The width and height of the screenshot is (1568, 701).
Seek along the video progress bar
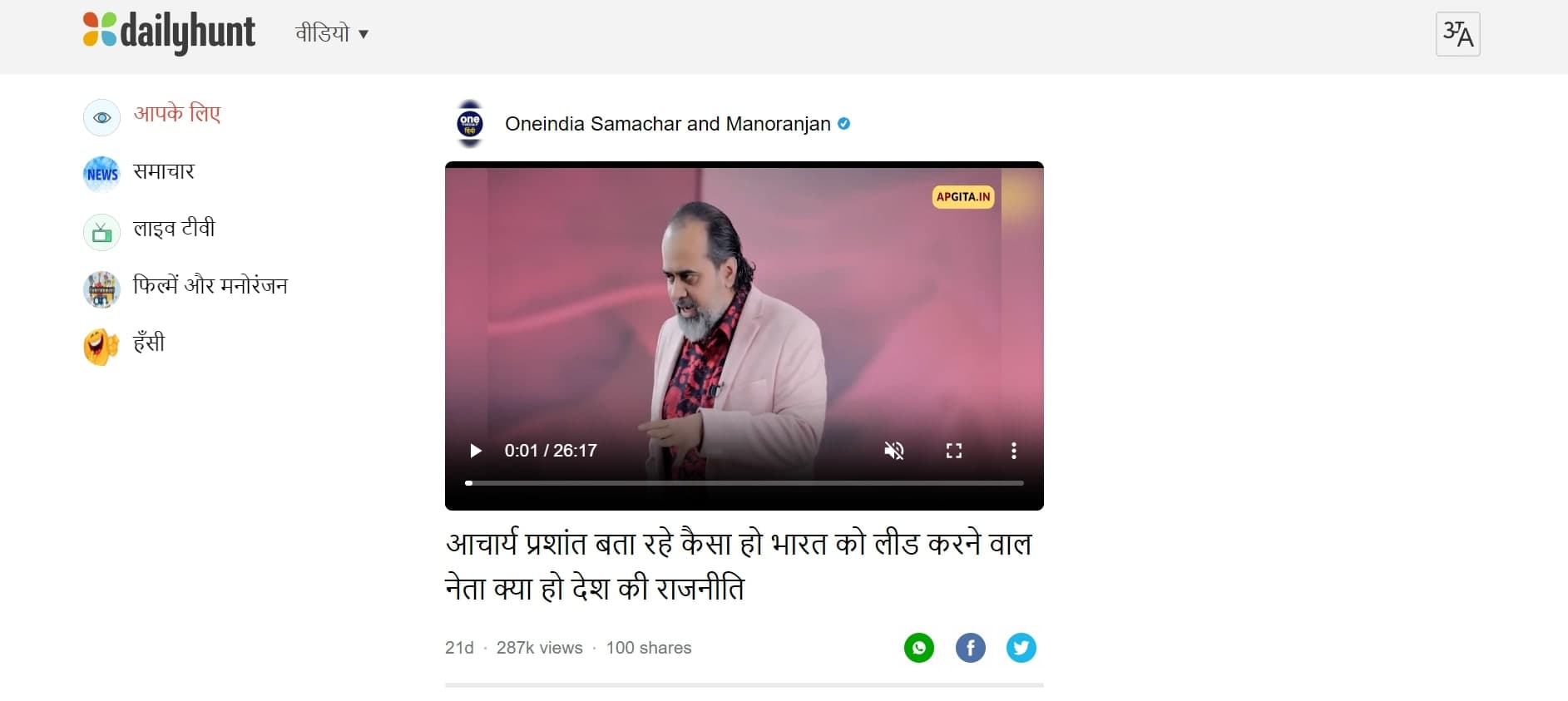click(x=744, y=482)
